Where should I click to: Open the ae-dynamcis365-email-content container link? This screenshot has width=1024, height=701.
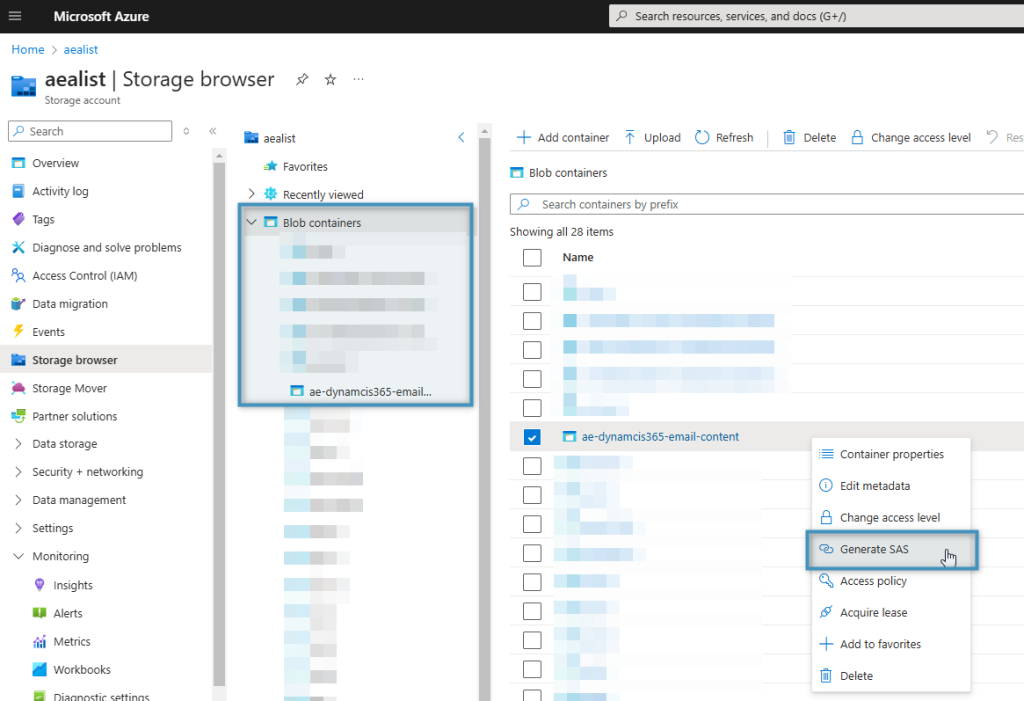point(660,437)
